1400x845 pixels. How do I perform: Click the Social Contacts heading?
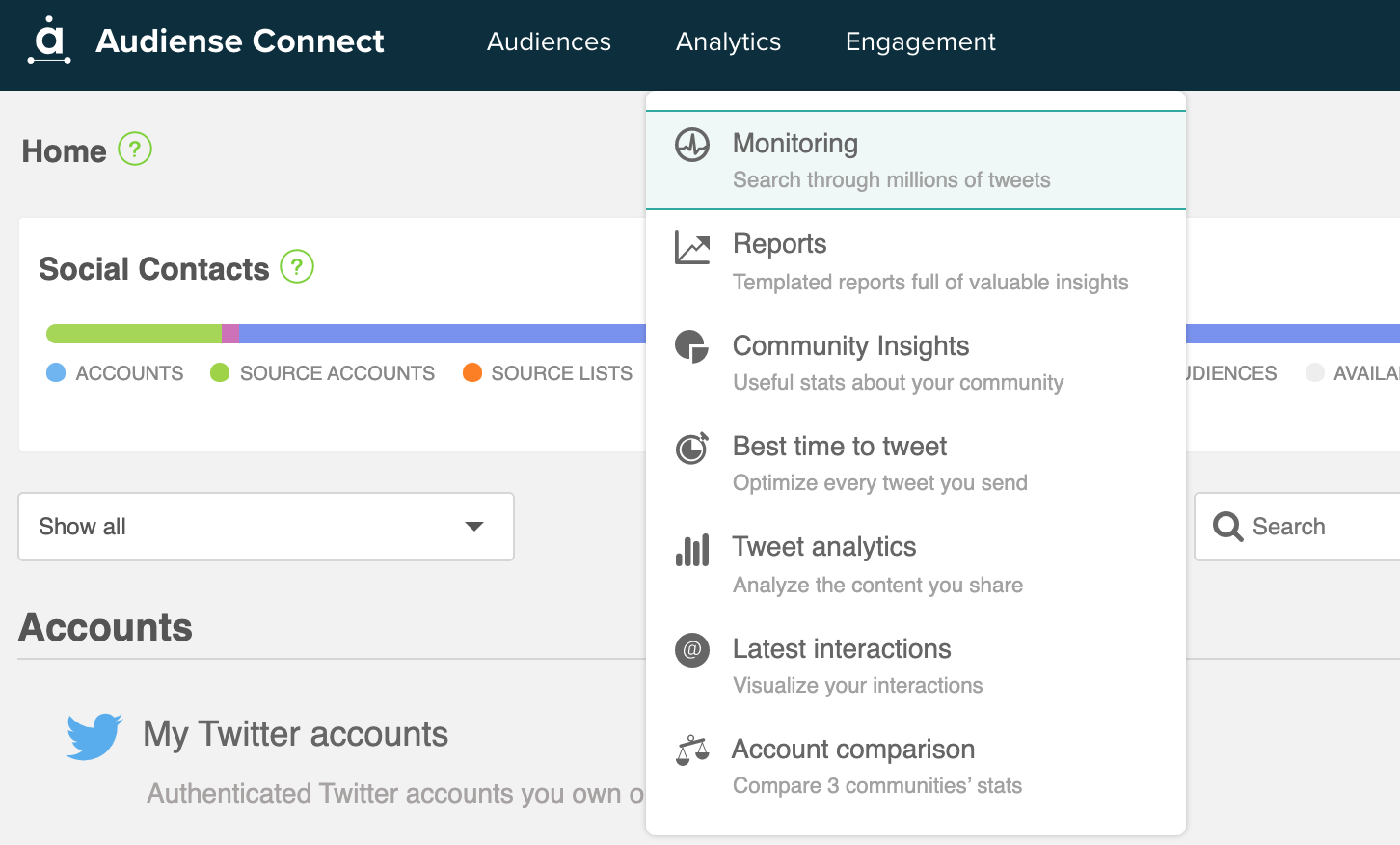point(154,269)
